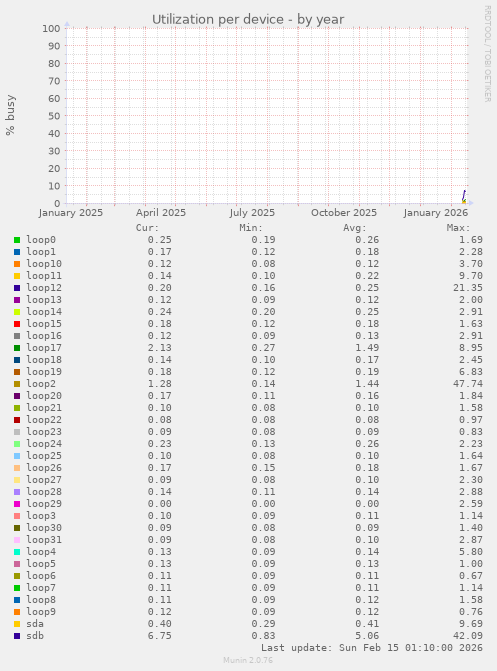
Task: Click the loop11 max value 9.70
Action: click(x=471, y=276)
